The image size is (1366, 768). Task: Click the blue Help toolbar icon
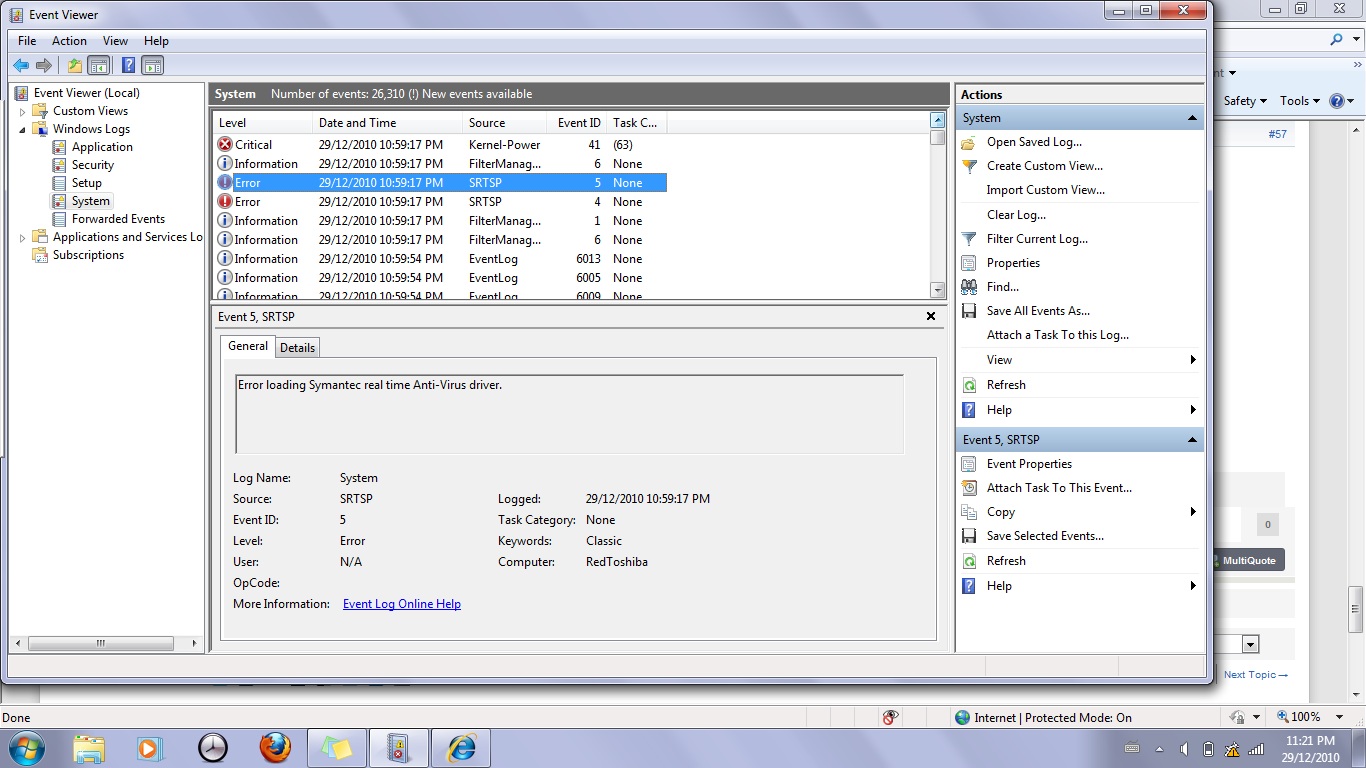pos(128,65)
